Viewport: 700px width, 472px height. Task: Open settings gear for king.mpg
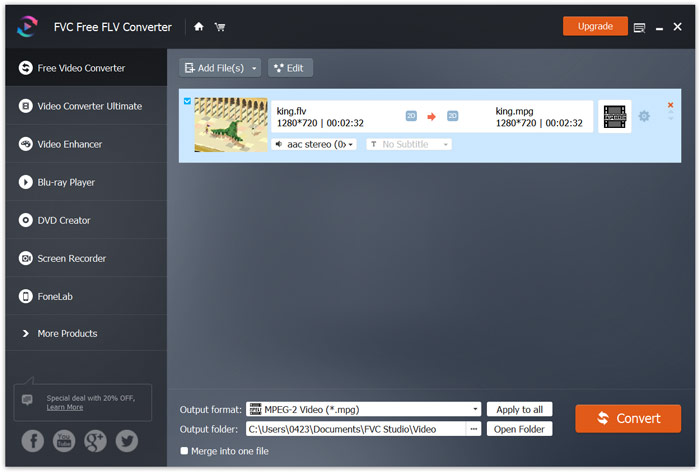[644, 117]
